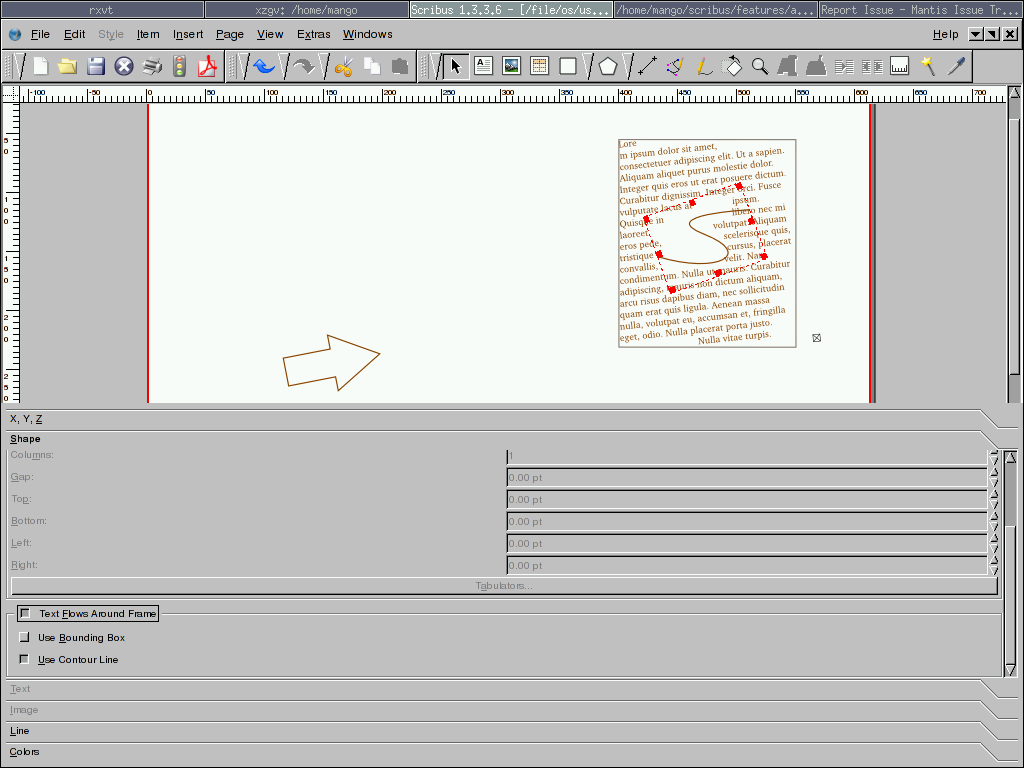This screenshot has height=768, width=1024.
Task: Enable Text Flows Around Frame checkbox
Action: point(25,614)
